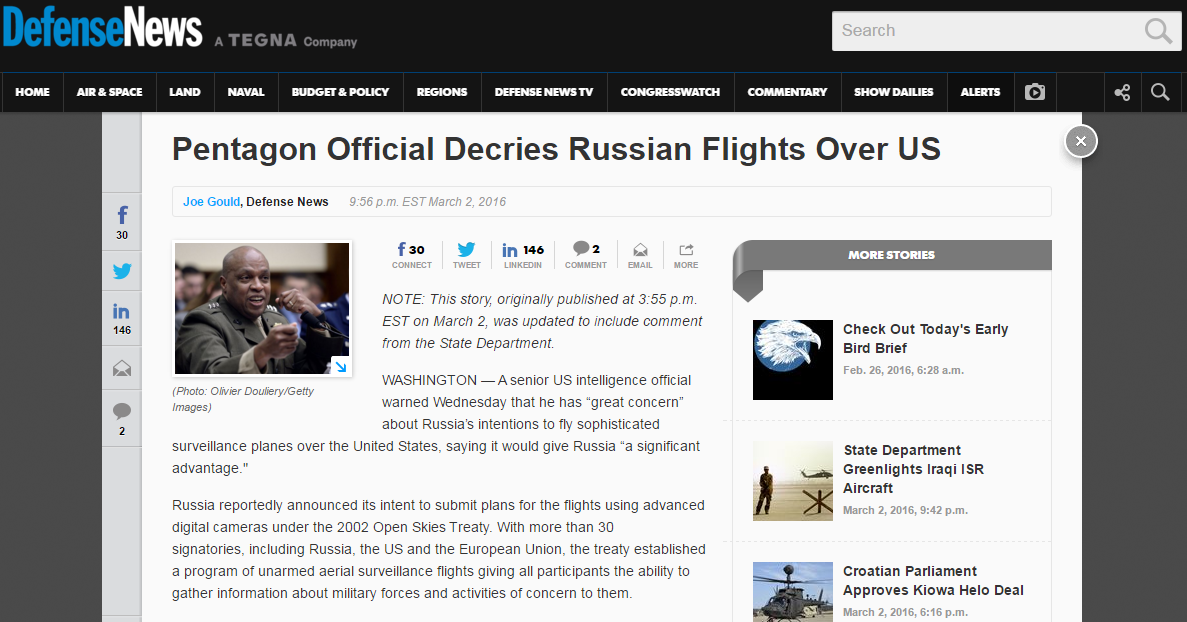Image resolution: width=1187 pixels, height=622 pixels.
Task: Open the Naval section
Action: coord(246,92)
